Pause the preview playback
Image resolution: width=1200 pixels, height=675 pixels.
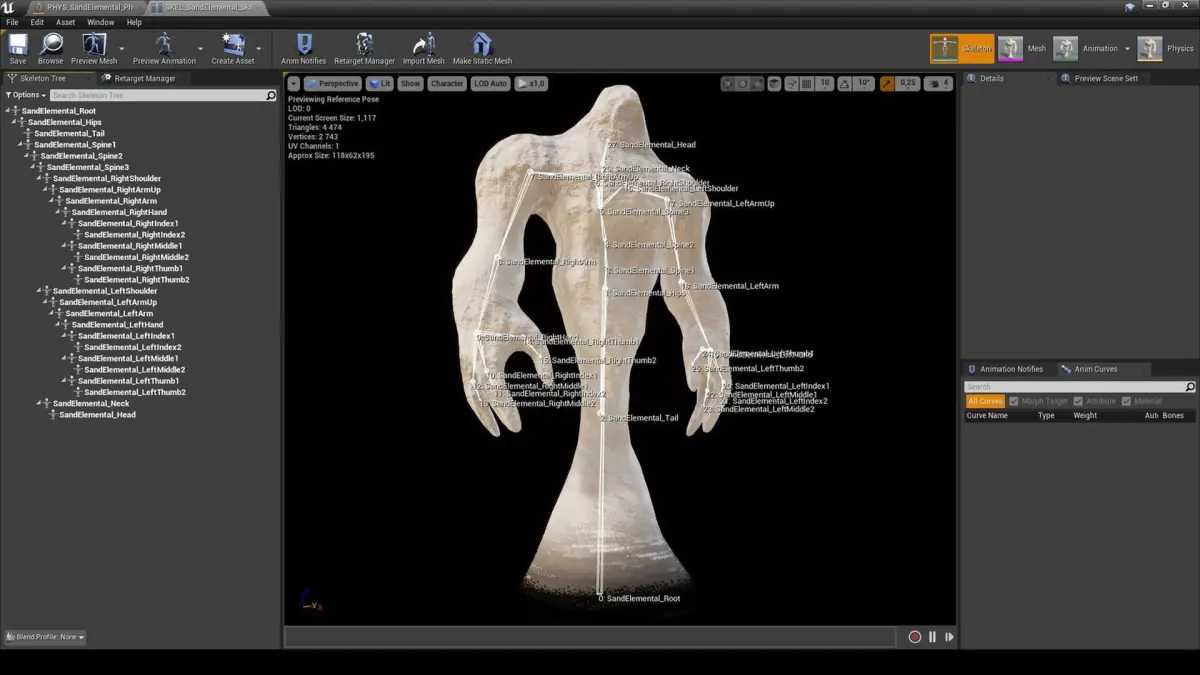[932, 637]
